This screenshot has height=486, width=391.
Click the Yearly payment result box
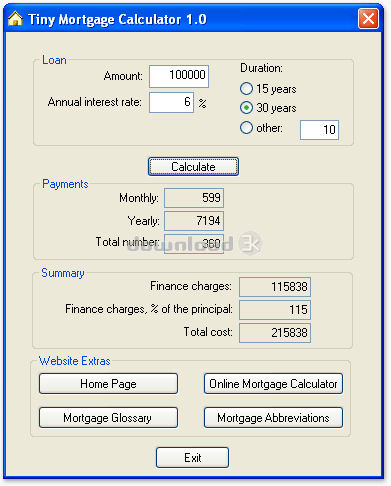194,221
